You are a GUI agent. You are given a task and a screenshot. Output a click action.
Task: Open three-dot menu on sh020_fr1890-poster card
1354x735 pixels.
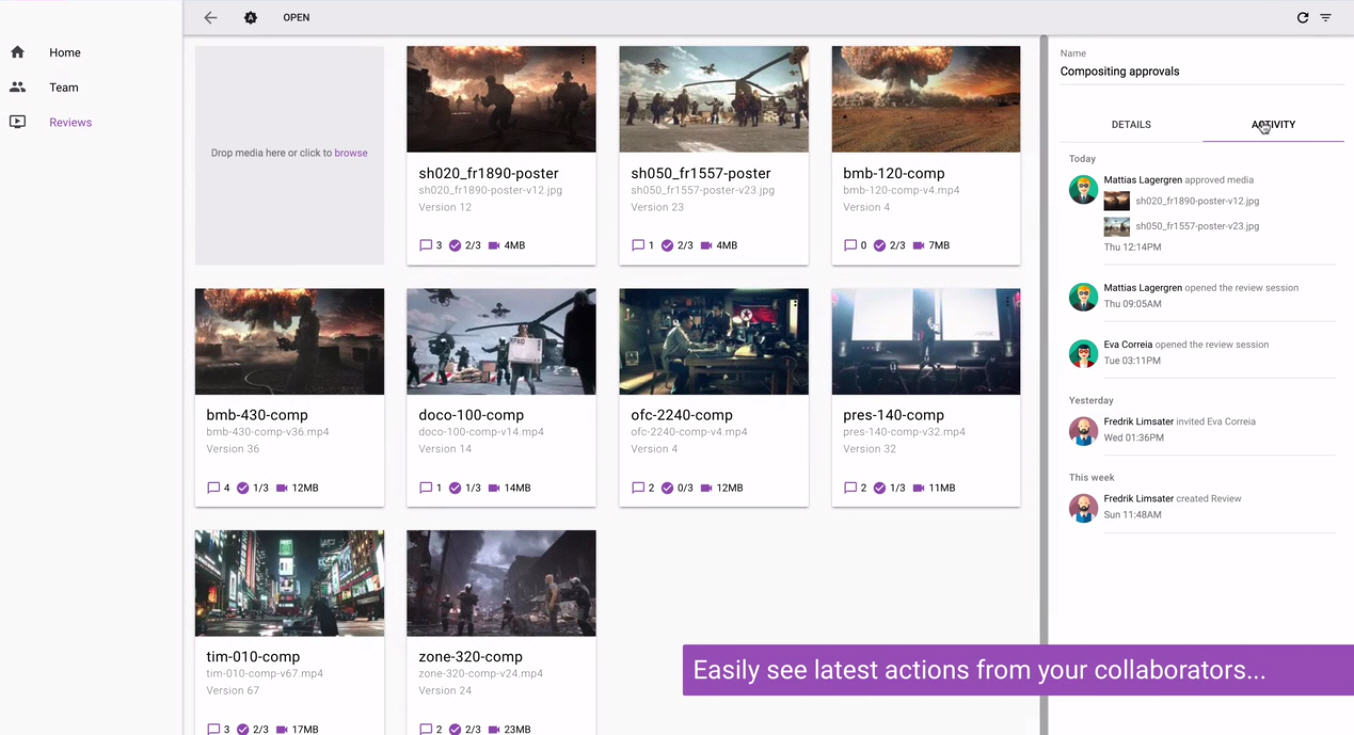tap(583, 60)
